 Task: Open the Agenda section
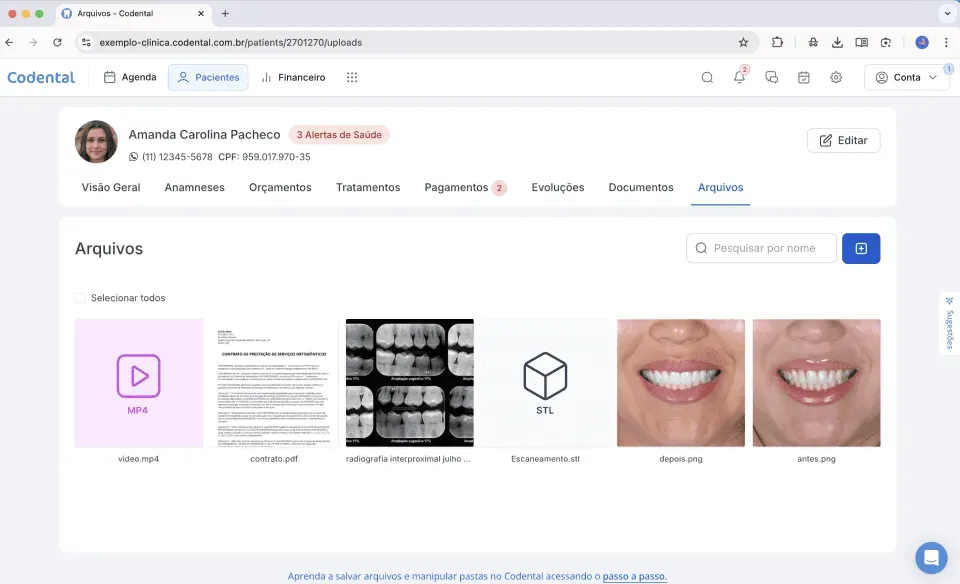click(130, 77)
